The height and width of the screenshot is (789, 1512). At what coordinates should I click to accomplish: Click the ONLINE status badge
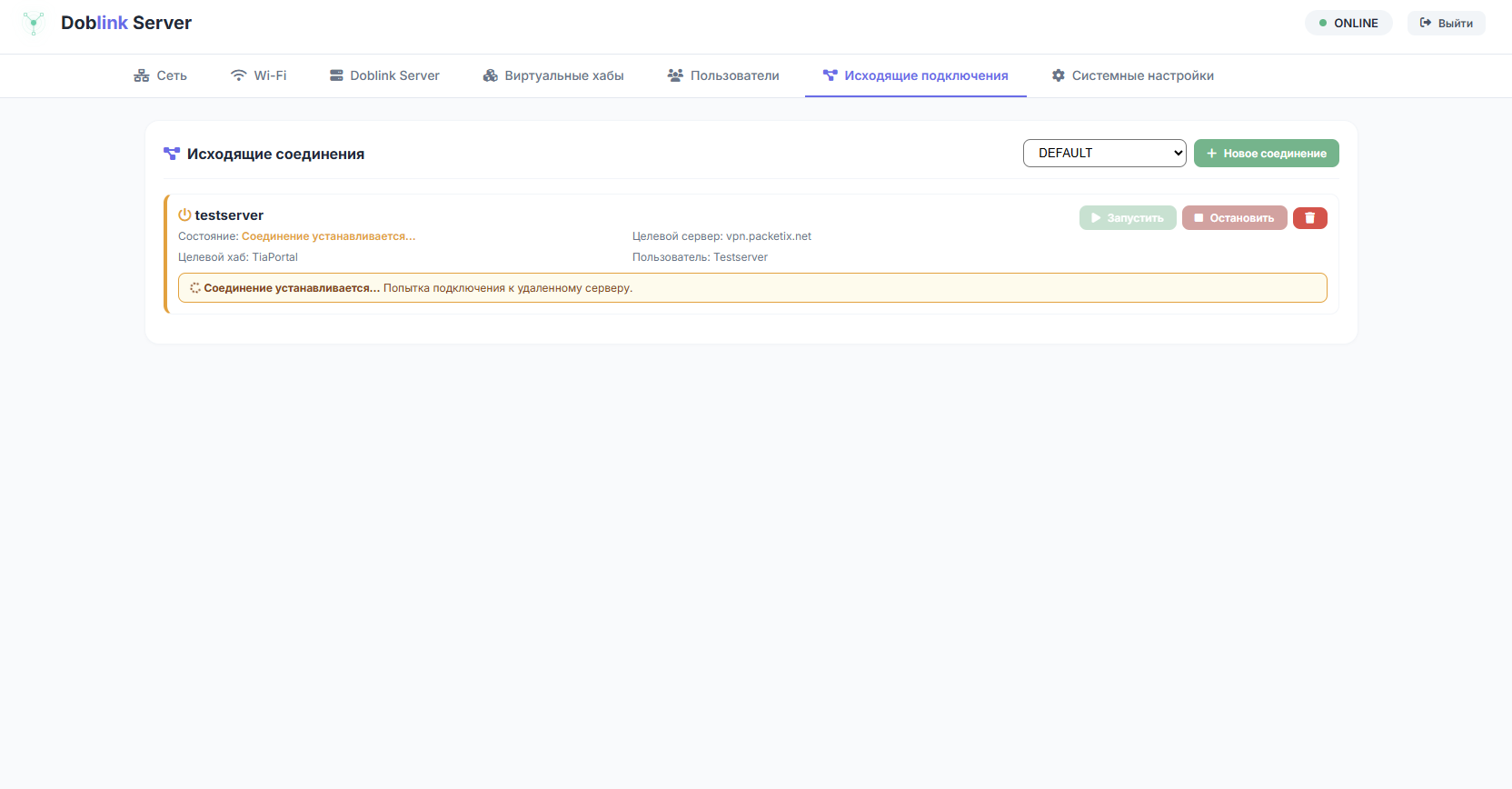tap(1348, 23)
